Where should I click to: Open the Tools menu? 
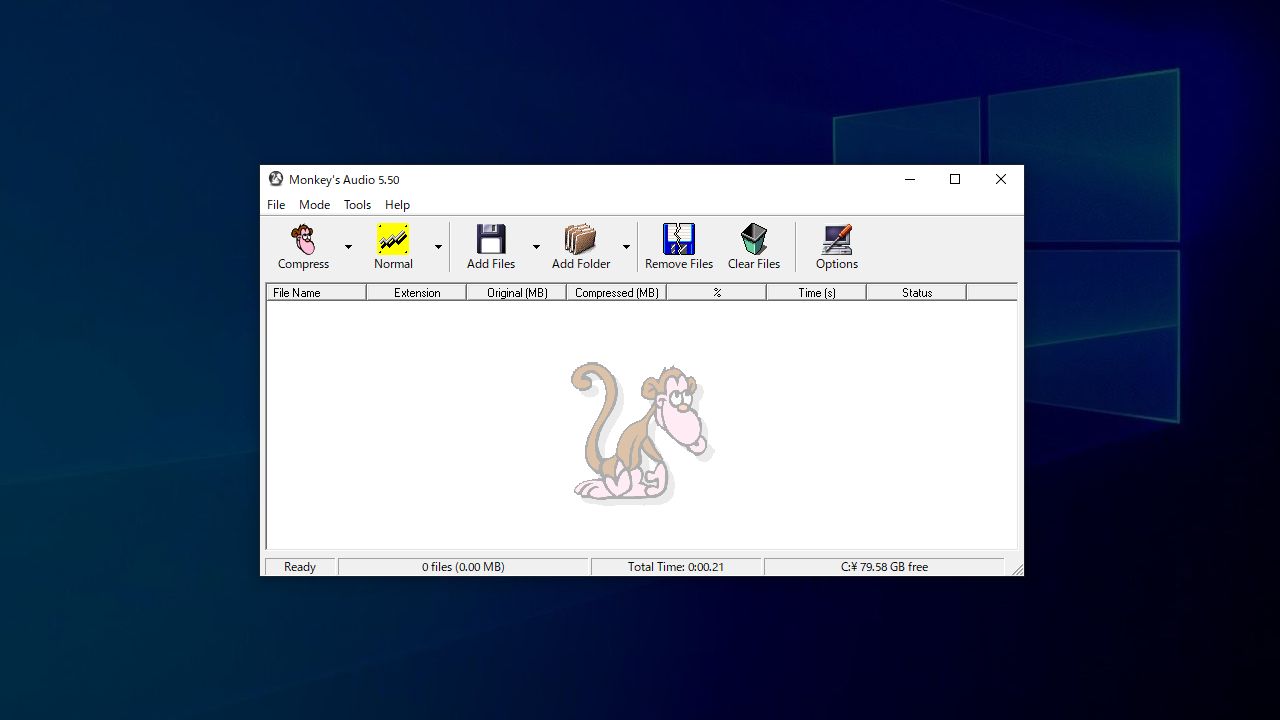[357, 205]
